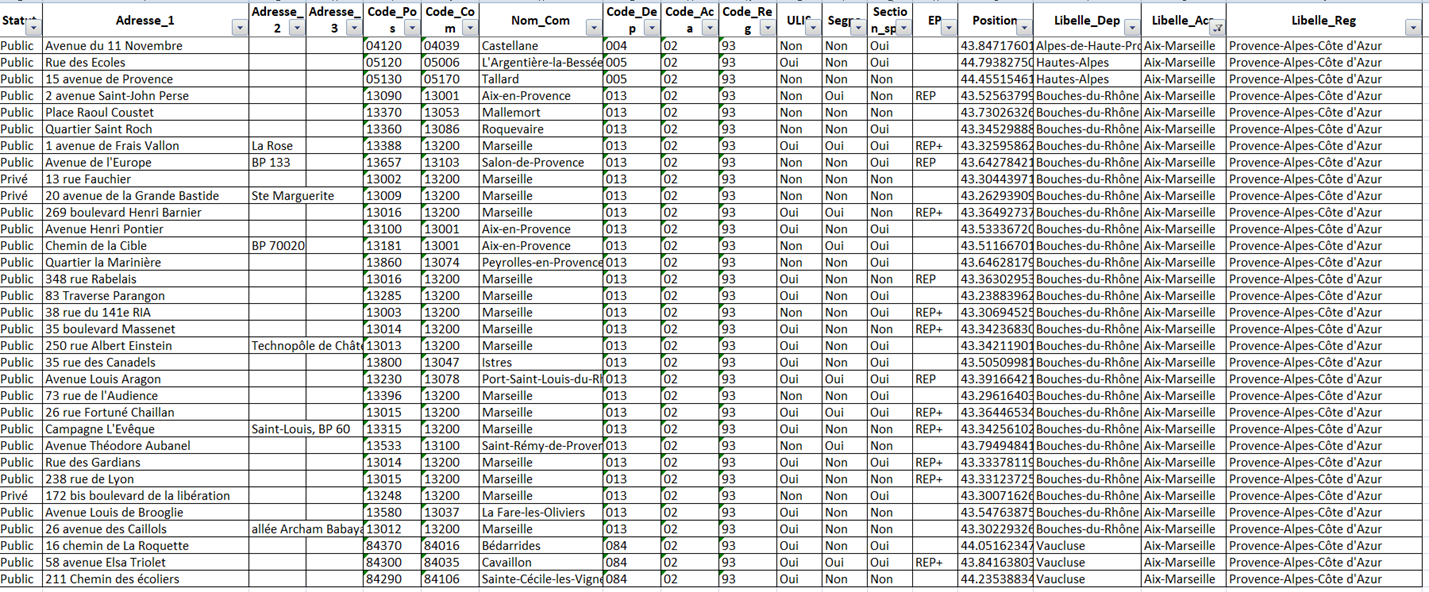
Task: Select the 'Istres' commune cell
Action: click(x=541, y=362)
